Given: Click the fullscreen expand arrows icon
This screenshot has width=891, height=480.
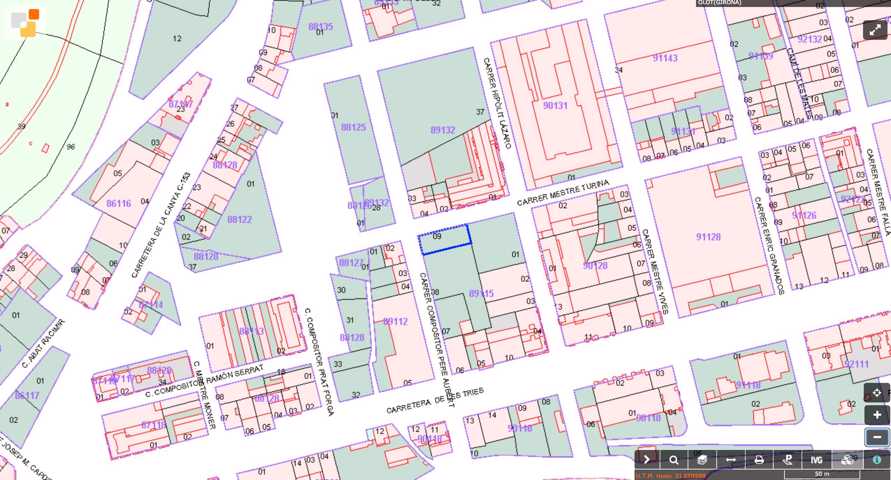Looking at the screenshot, I should 876,29.
